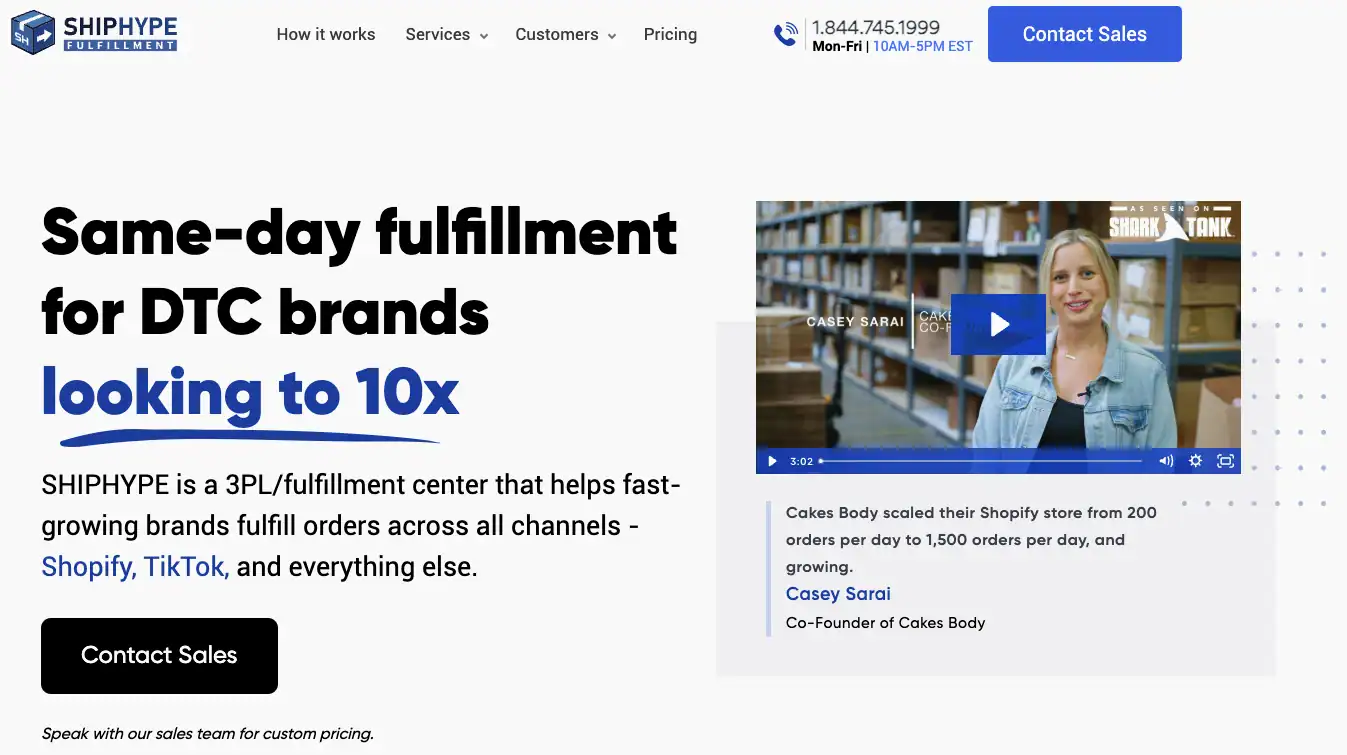Click the Casey Sarai name link

pos(838,594)
